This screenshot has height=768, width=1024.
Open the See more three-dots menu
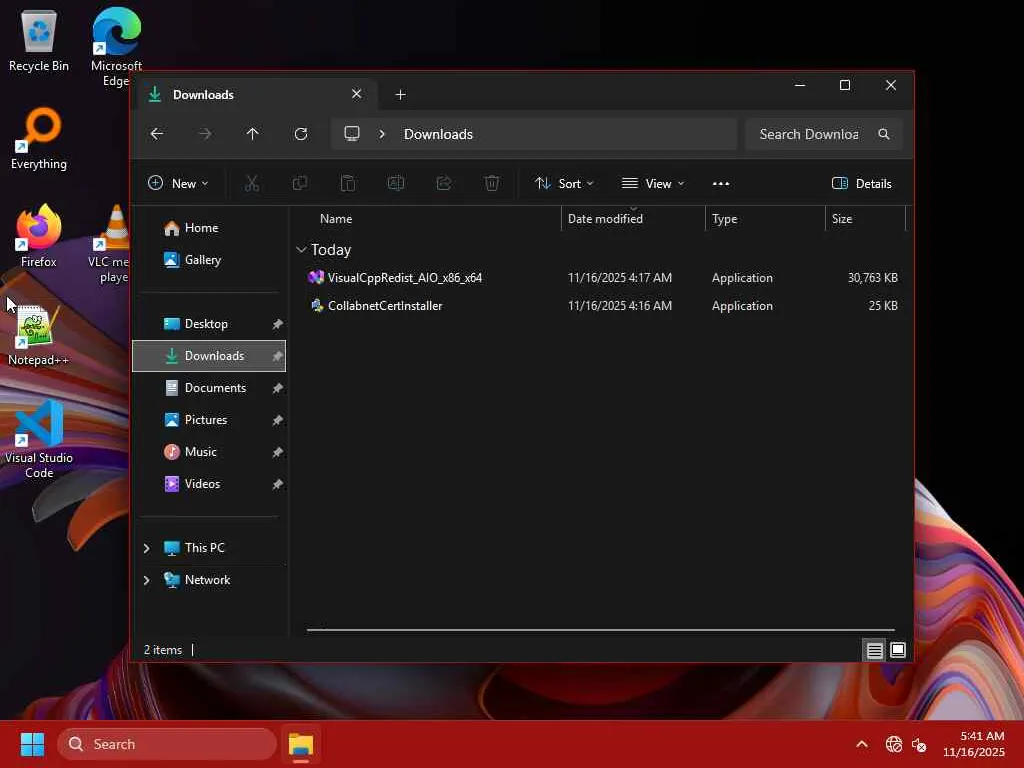(x=721, y=184)
